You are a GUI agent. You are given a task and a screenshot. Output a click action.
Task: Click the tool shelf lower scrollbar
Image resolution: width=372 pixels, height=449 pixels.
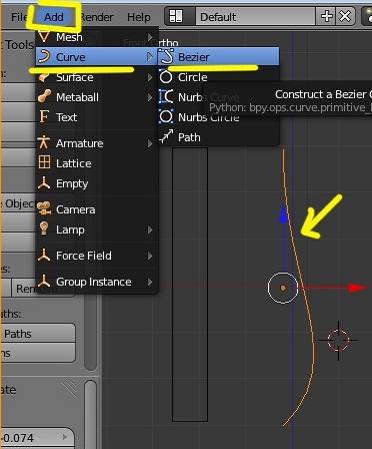tap(91, 415)
